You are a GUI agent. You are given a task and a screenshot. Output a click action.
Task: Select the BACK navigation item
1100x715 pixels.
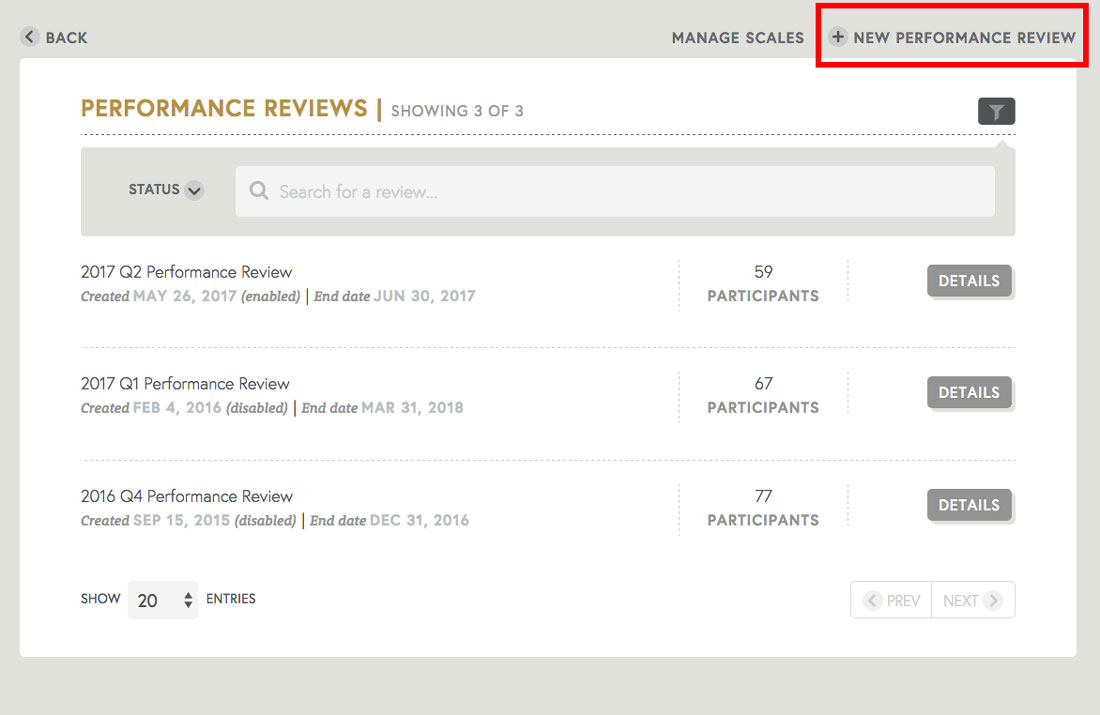point(55,36)
